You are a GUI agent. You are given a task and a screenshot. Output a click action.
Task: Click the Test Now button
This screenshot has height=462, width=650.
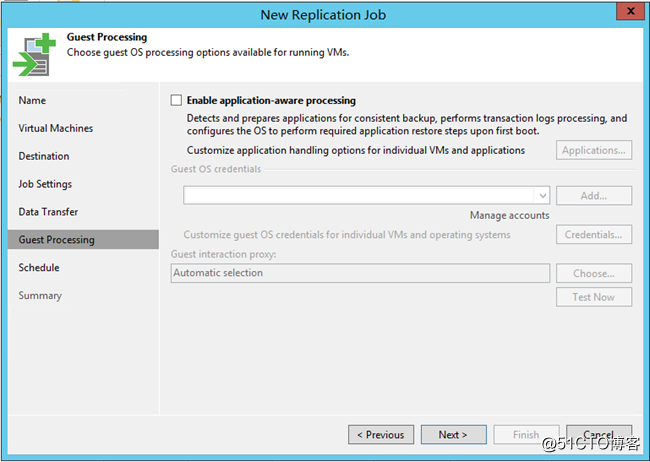[594, 297]
